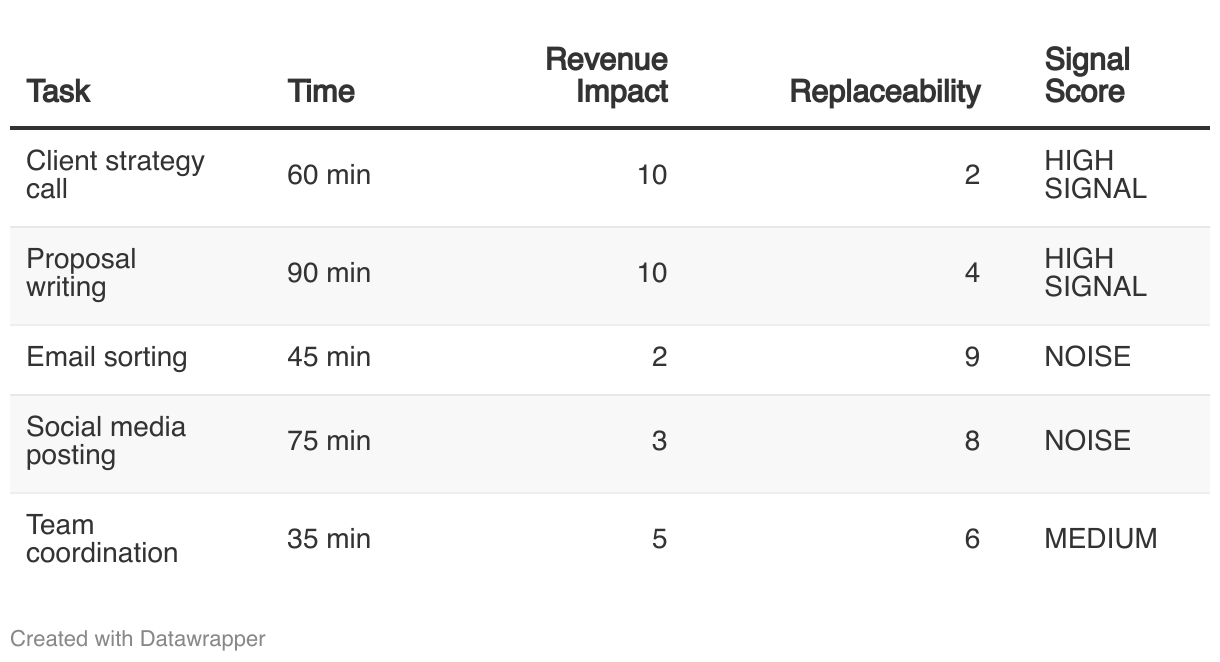Screen dimensions: 1220x662
Task: Click the 60 min time value
Action: point(329,175)
